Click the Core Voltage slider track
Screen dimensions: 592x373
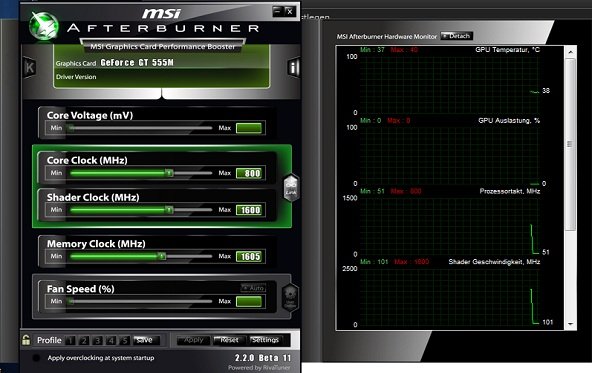[140, 128]
